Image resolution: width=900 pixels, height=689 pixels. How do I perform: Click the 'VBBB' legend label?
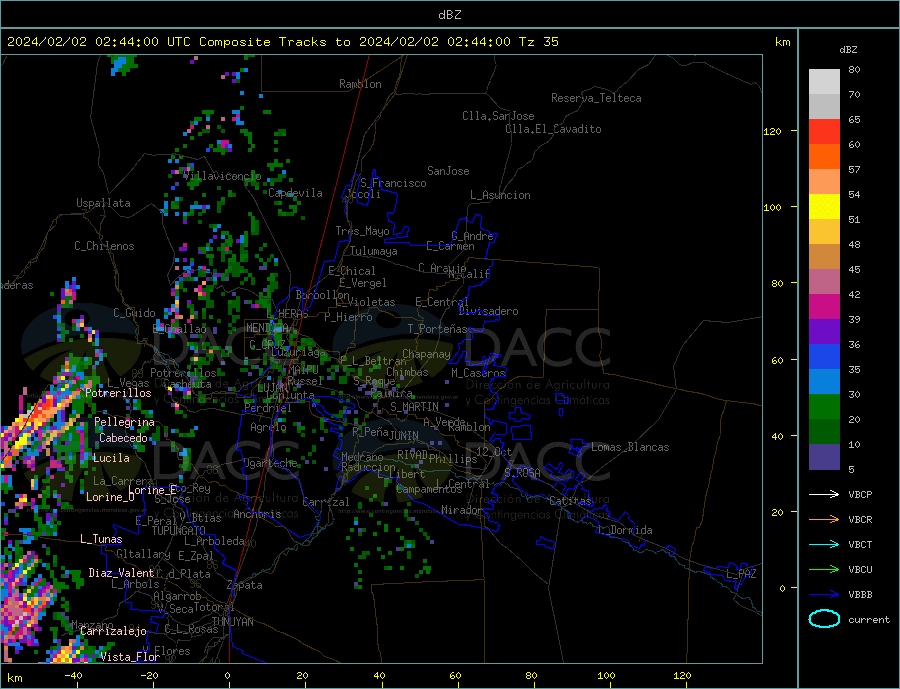point(860,595)
